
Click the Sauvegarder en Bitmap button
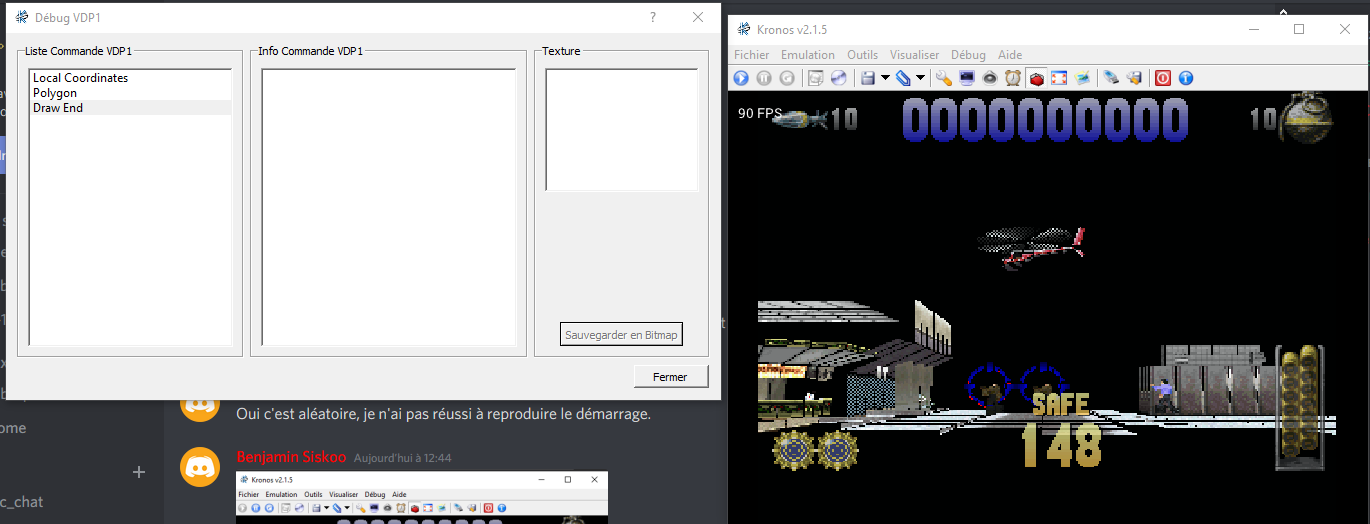coord(621,335)
